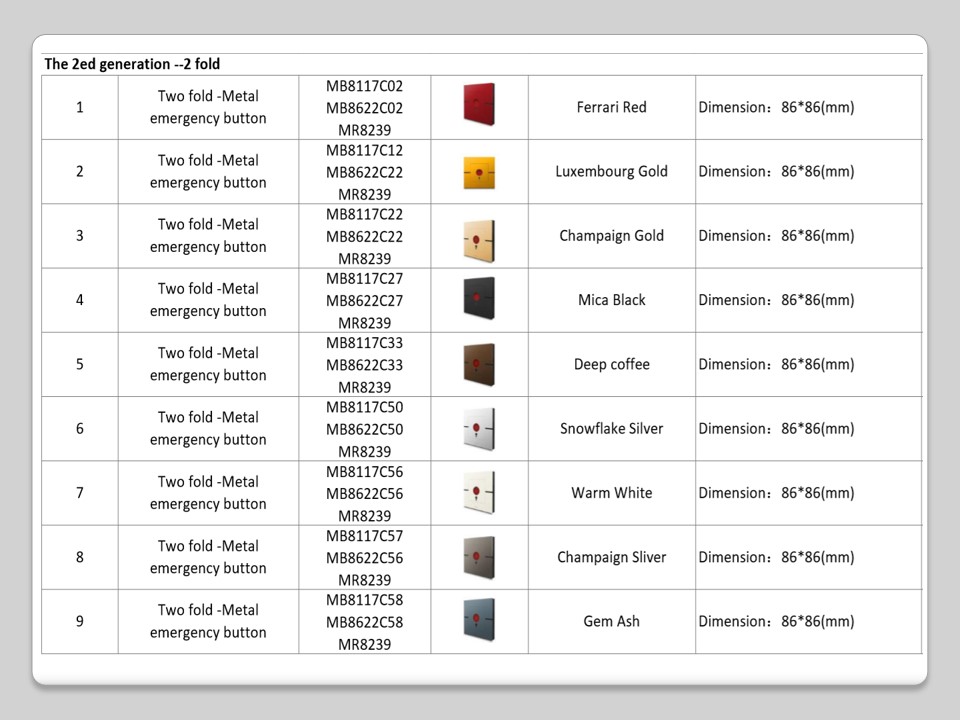Select the model code MB8117C27
The width and height of the screenshot is (960, 720).
point(364,278)
